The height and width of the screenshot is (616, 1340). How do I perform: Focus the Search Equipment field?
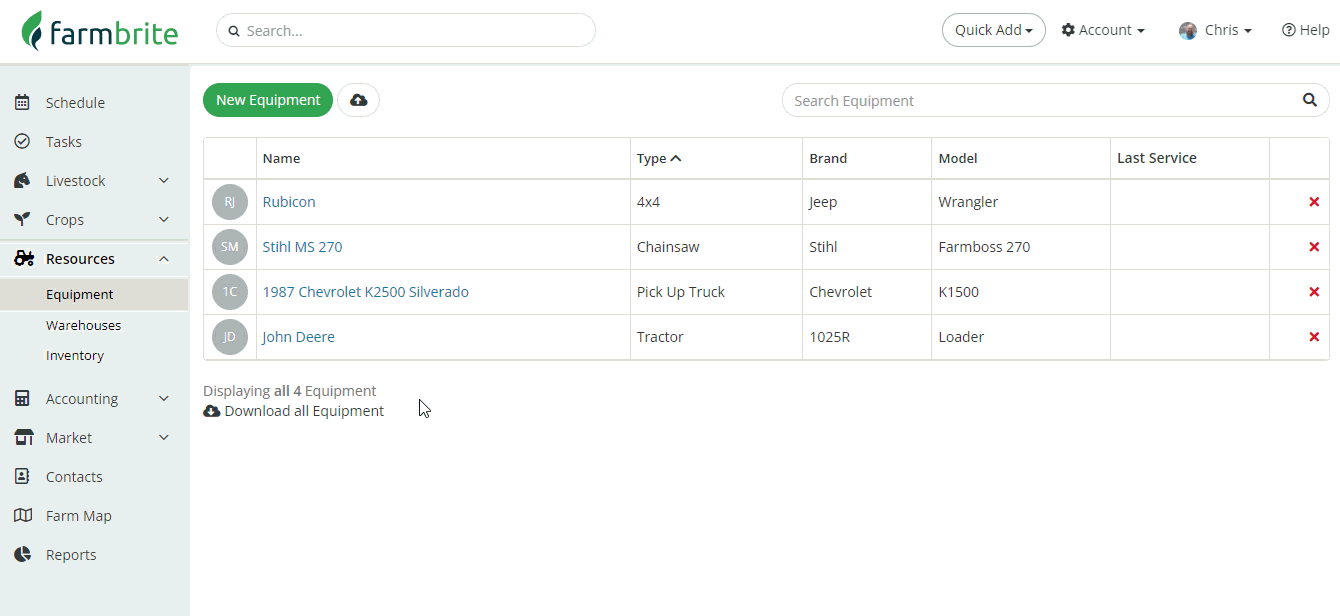click(x=1040, y=100)
